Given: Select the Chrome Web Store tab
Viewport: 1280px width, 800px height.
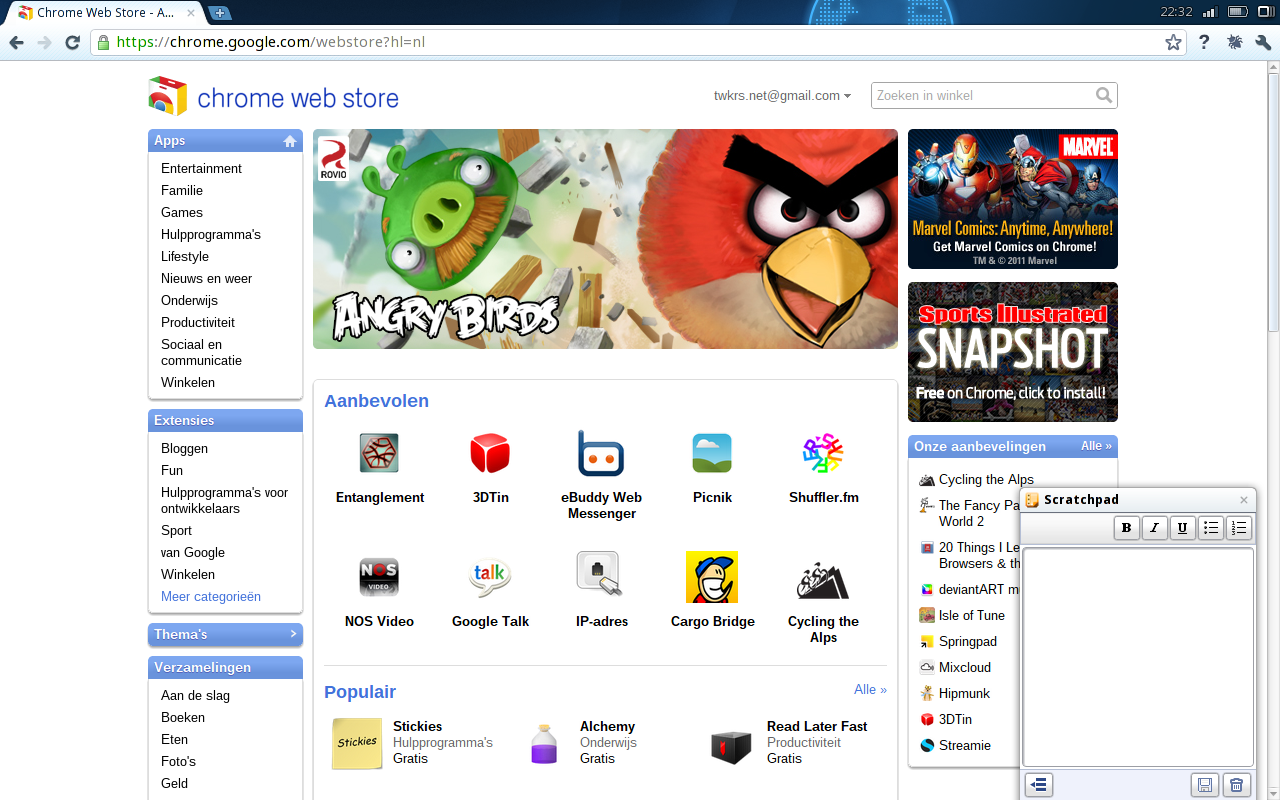Looking at the screenshot, I should (x=103, y=13).
